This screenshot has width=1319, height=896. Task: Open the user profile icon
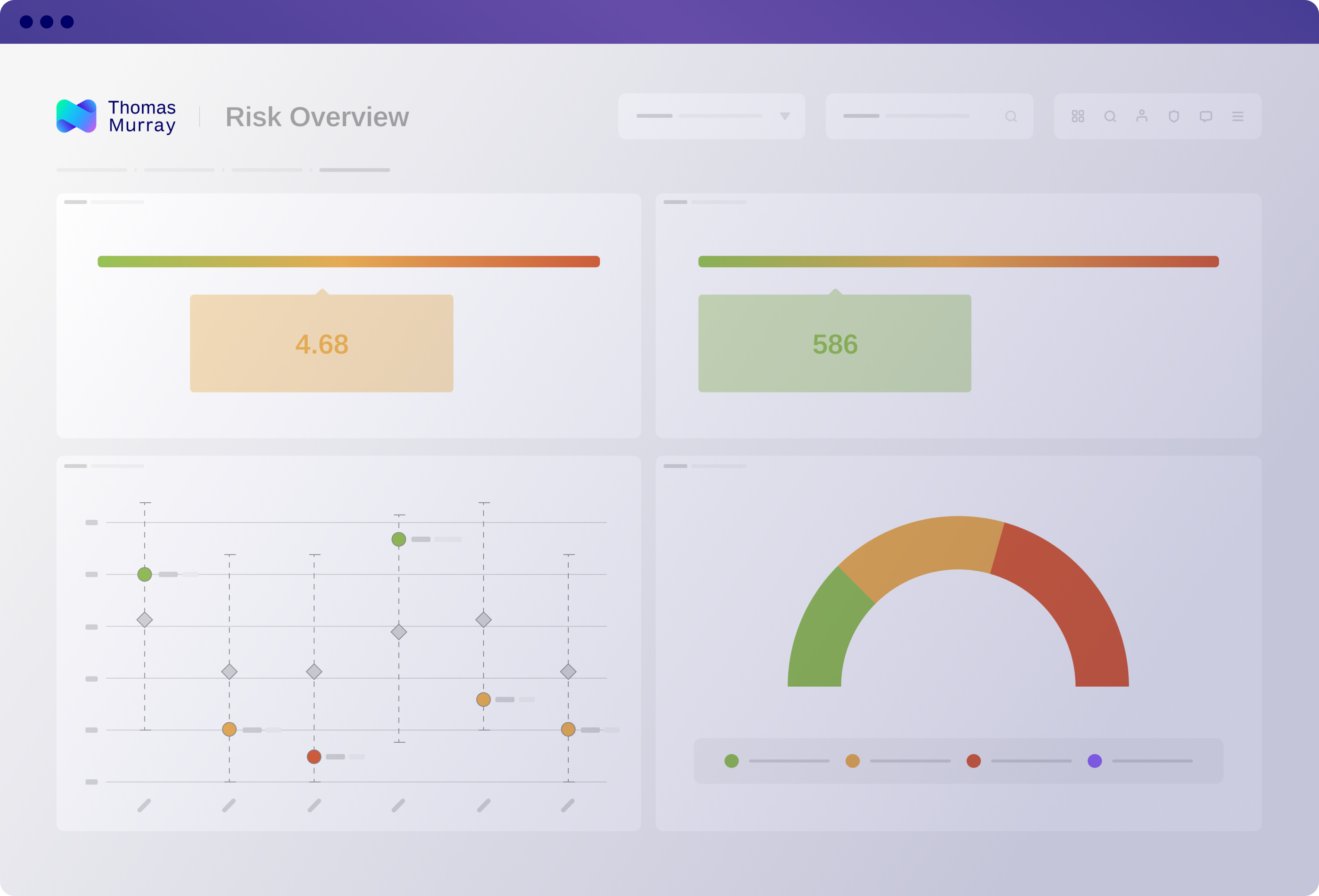(1142, 116)
